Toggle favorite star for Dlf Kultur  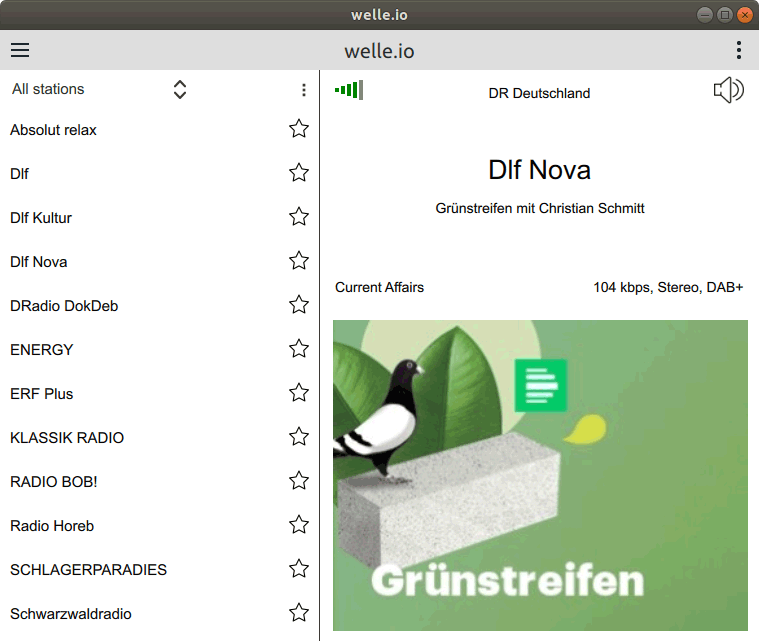click(298, 217)
